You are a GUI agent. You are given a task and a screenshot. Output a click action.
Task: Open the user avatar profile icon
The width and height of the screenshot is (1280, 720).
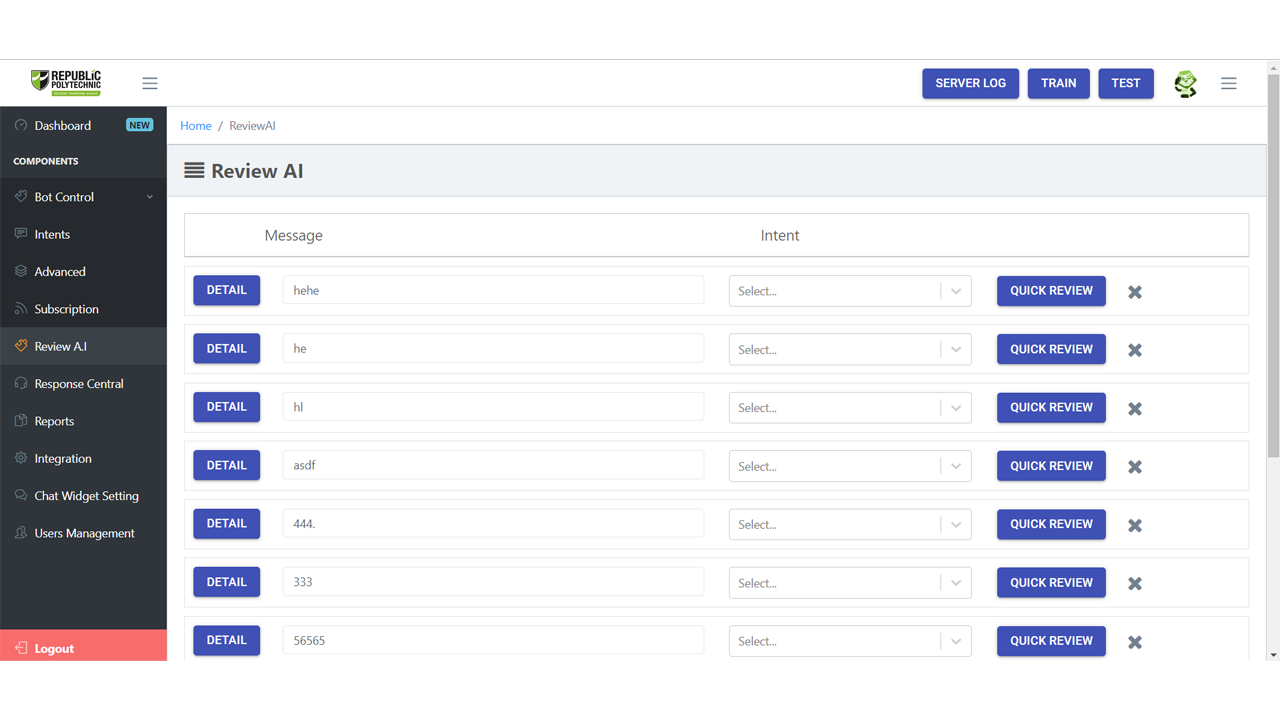tap(1185, 84)
